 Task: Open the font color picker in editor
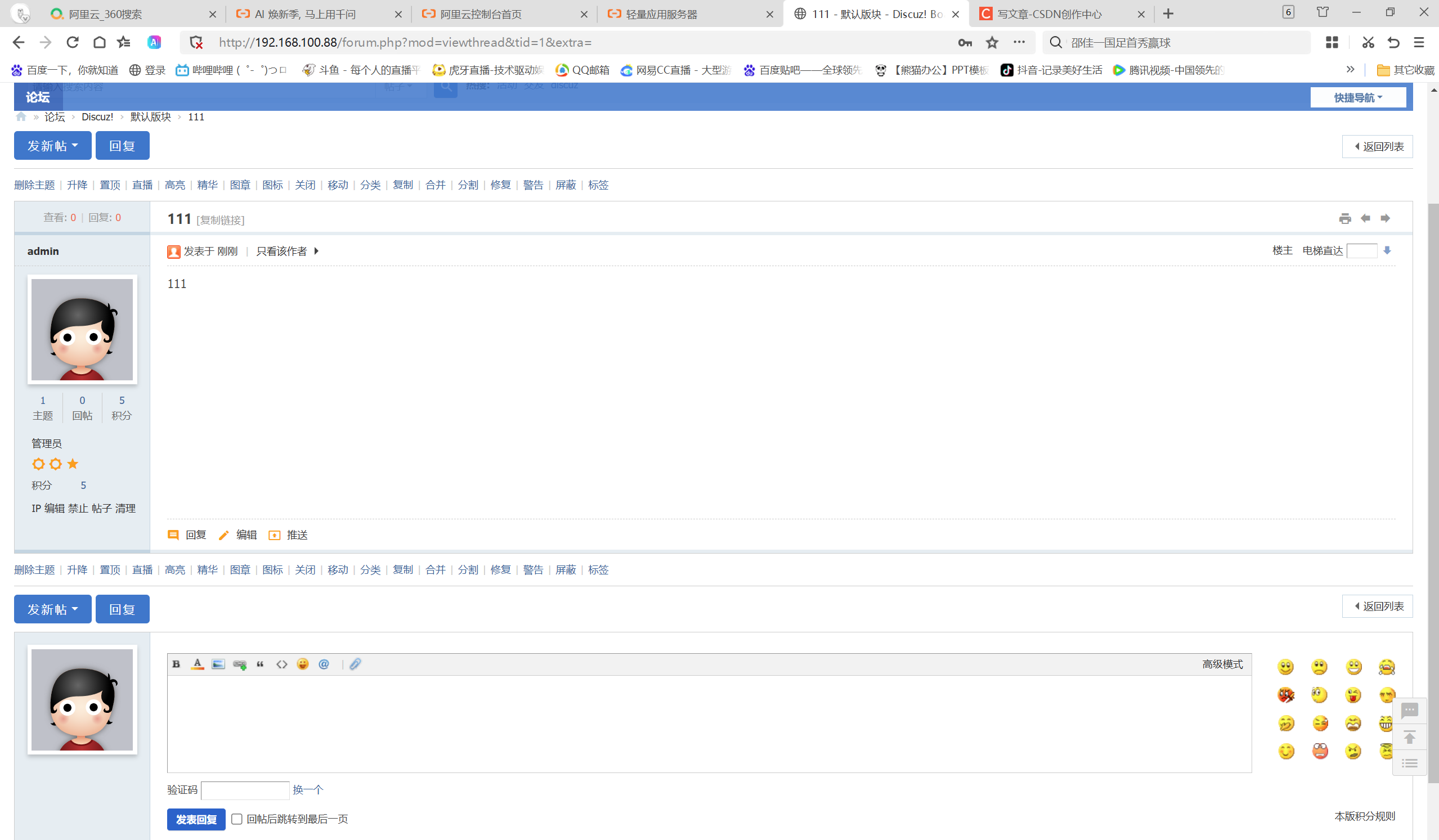(x=198, y=664)
